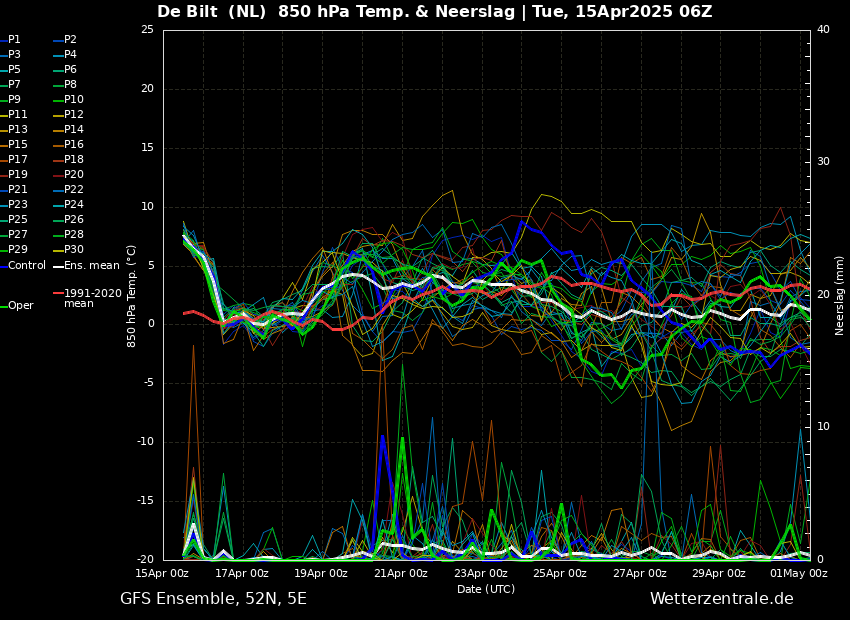Click the P3 legend label

click(14, 55)
